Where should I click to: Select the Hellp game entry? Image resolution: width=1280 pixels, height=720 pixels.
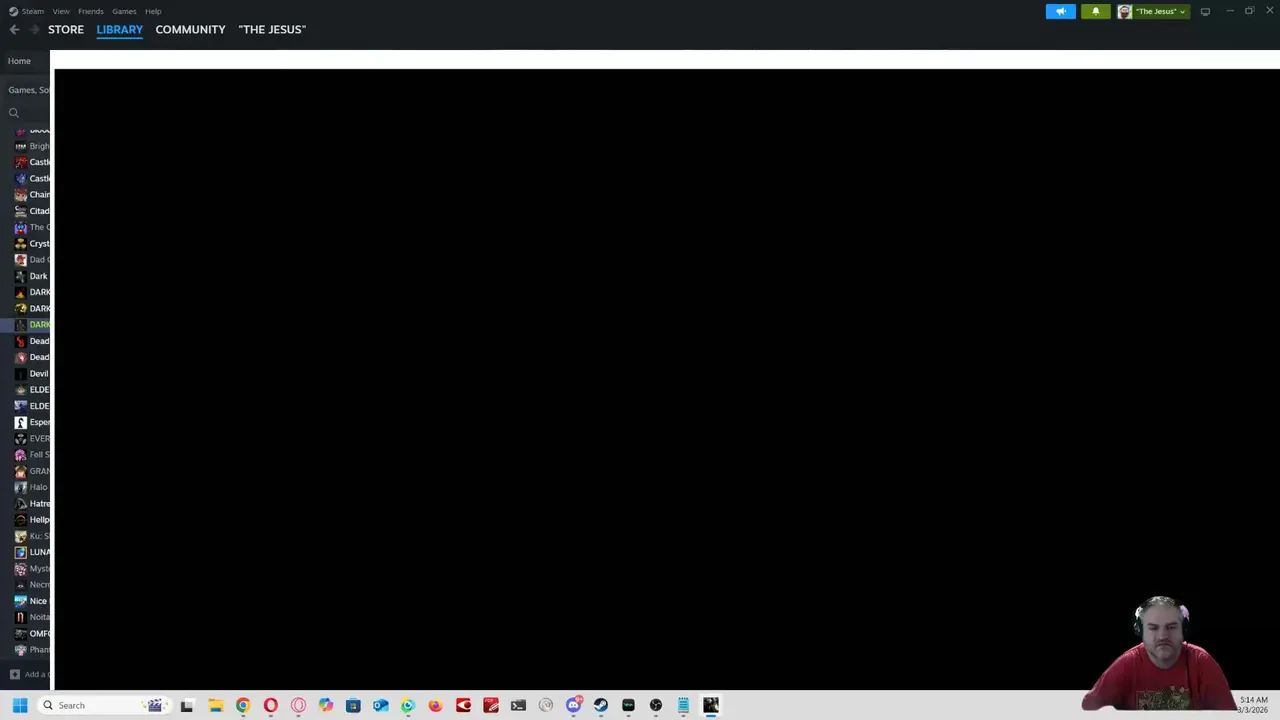pyautogui.click(x=32, y=520)
